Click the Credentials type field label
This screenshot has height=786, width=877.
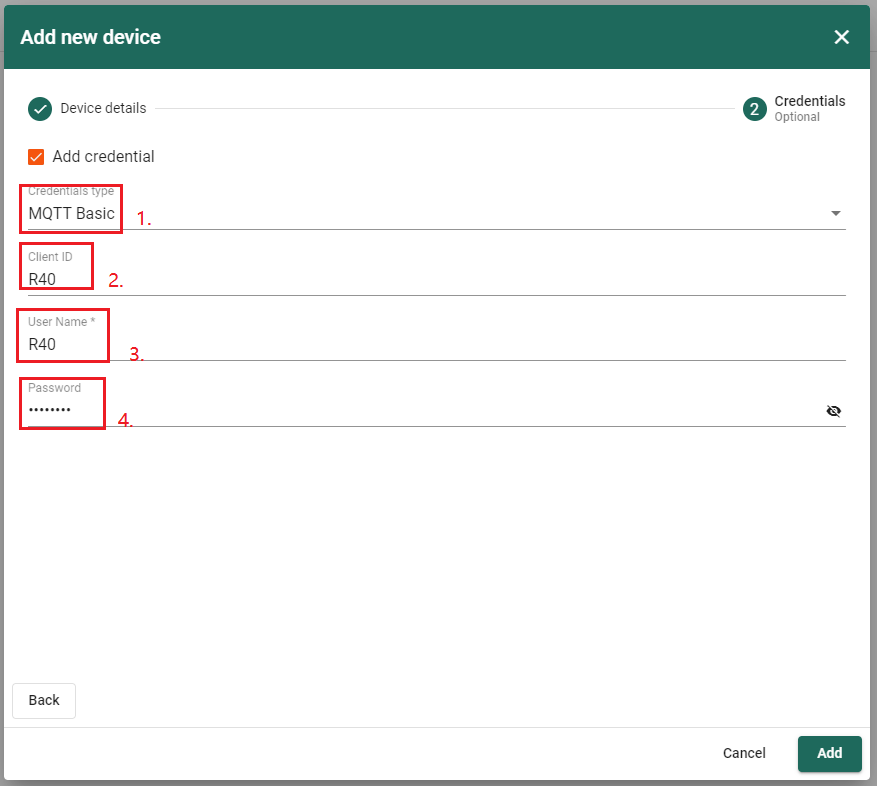pyautogui.click(x=70, y=191)
